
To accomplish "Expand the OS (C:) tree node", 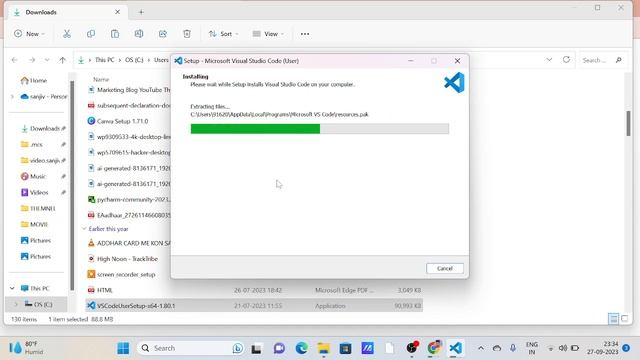I will coord(16,304).
